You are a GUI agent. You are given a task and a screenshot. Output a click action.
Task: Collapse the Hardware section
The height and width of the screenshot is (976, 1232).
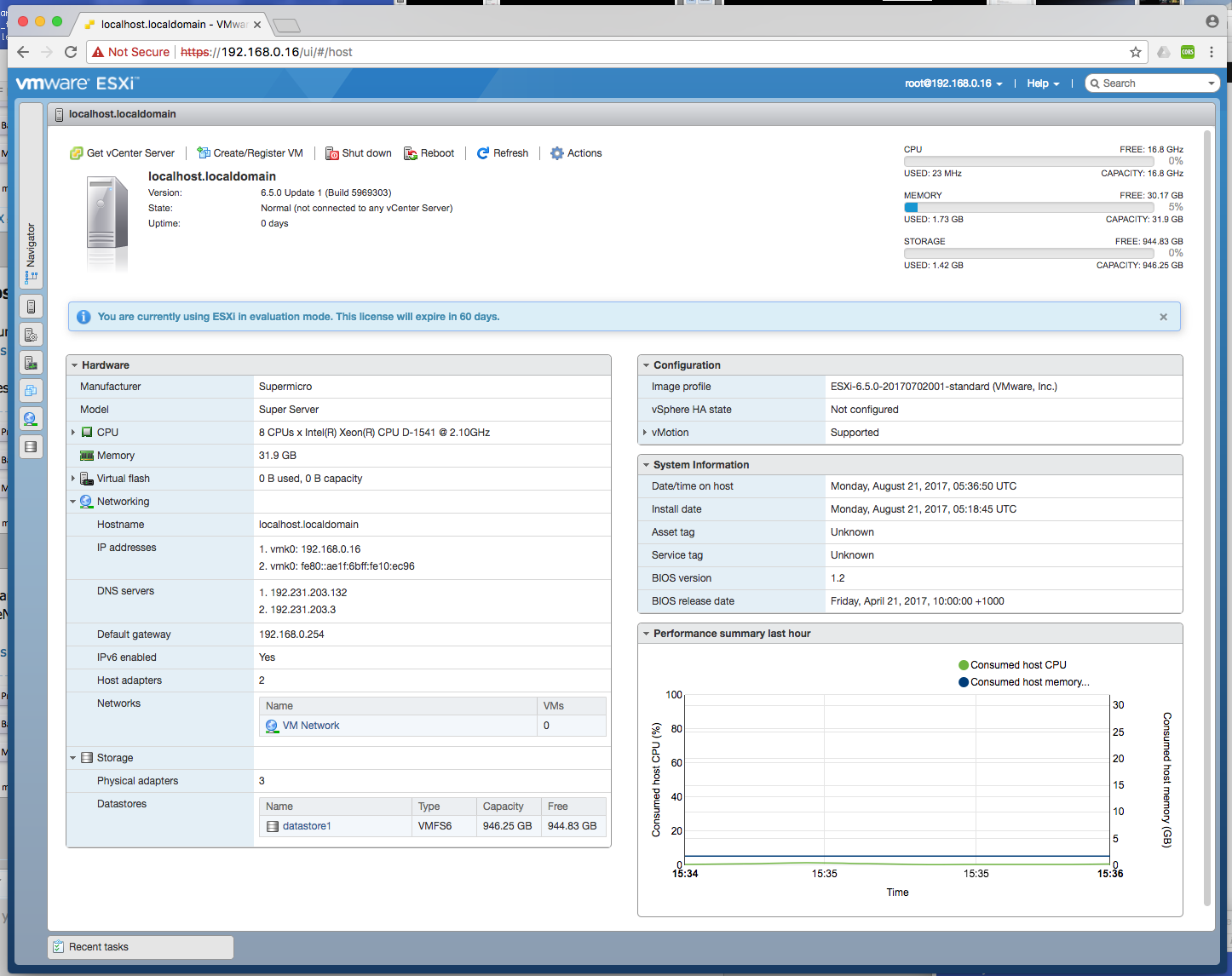pyautogui.click(x=75, y=365)
